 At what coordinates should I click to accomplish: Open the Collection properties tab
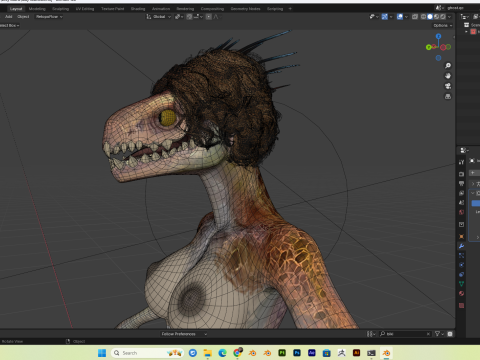click(x=461, y=224)
